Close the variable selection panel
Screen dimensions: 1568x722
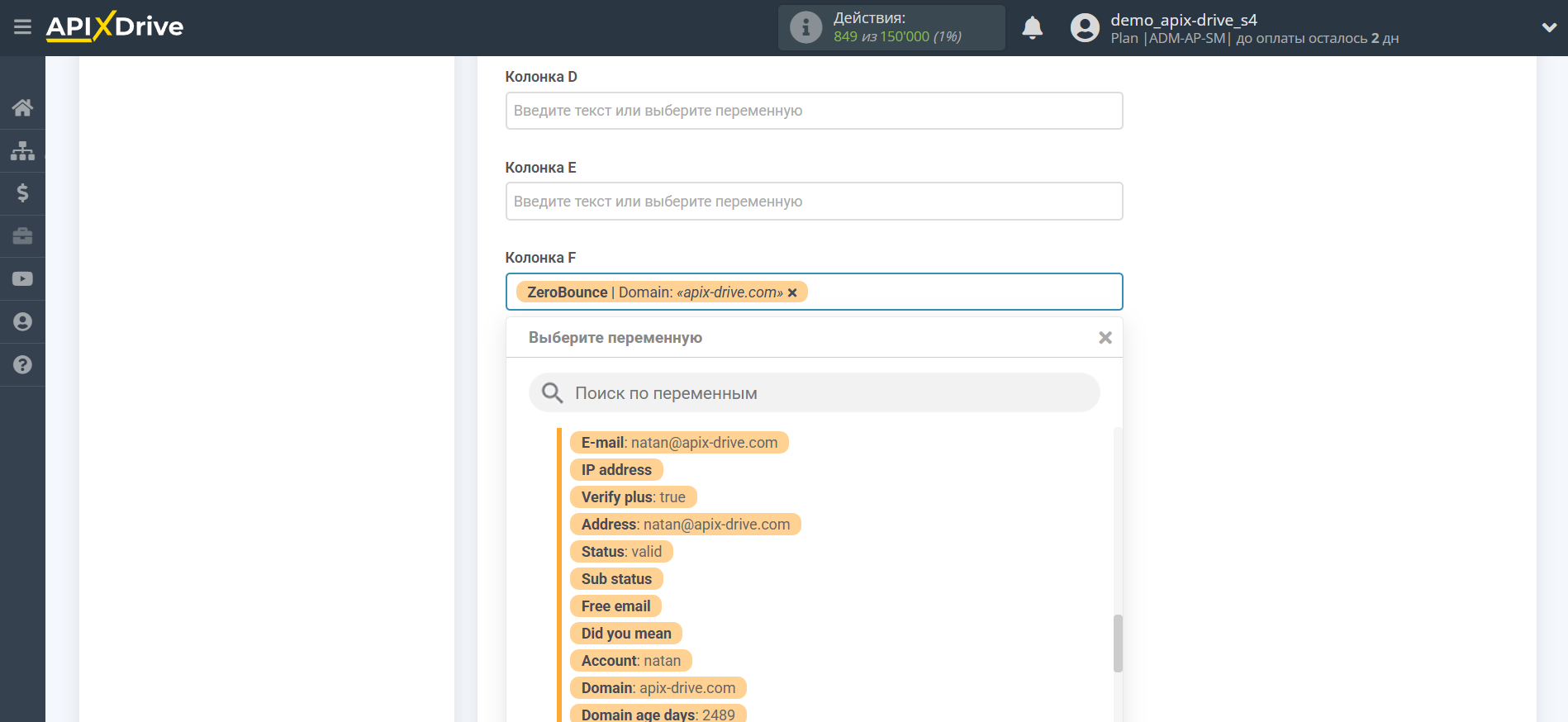pos(1105,338)
